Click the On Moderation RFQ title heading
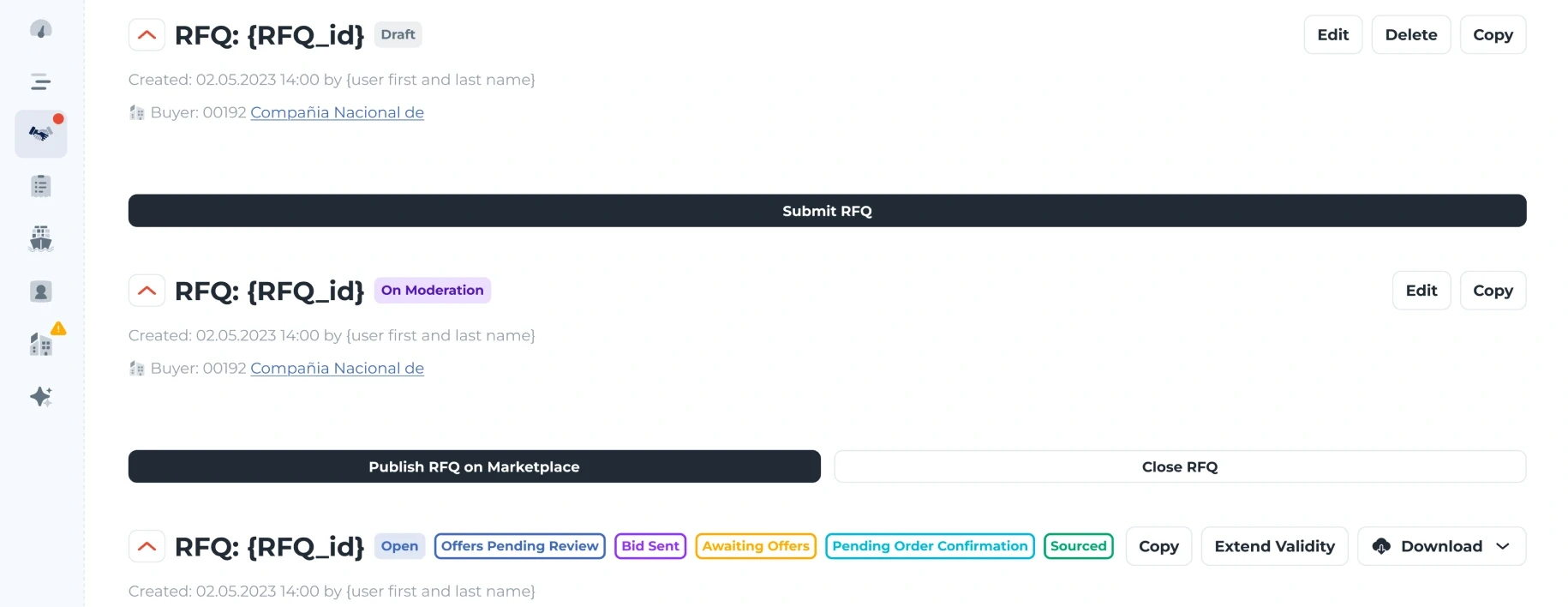This screenshot has width=1568, height=607. [269, 291]
